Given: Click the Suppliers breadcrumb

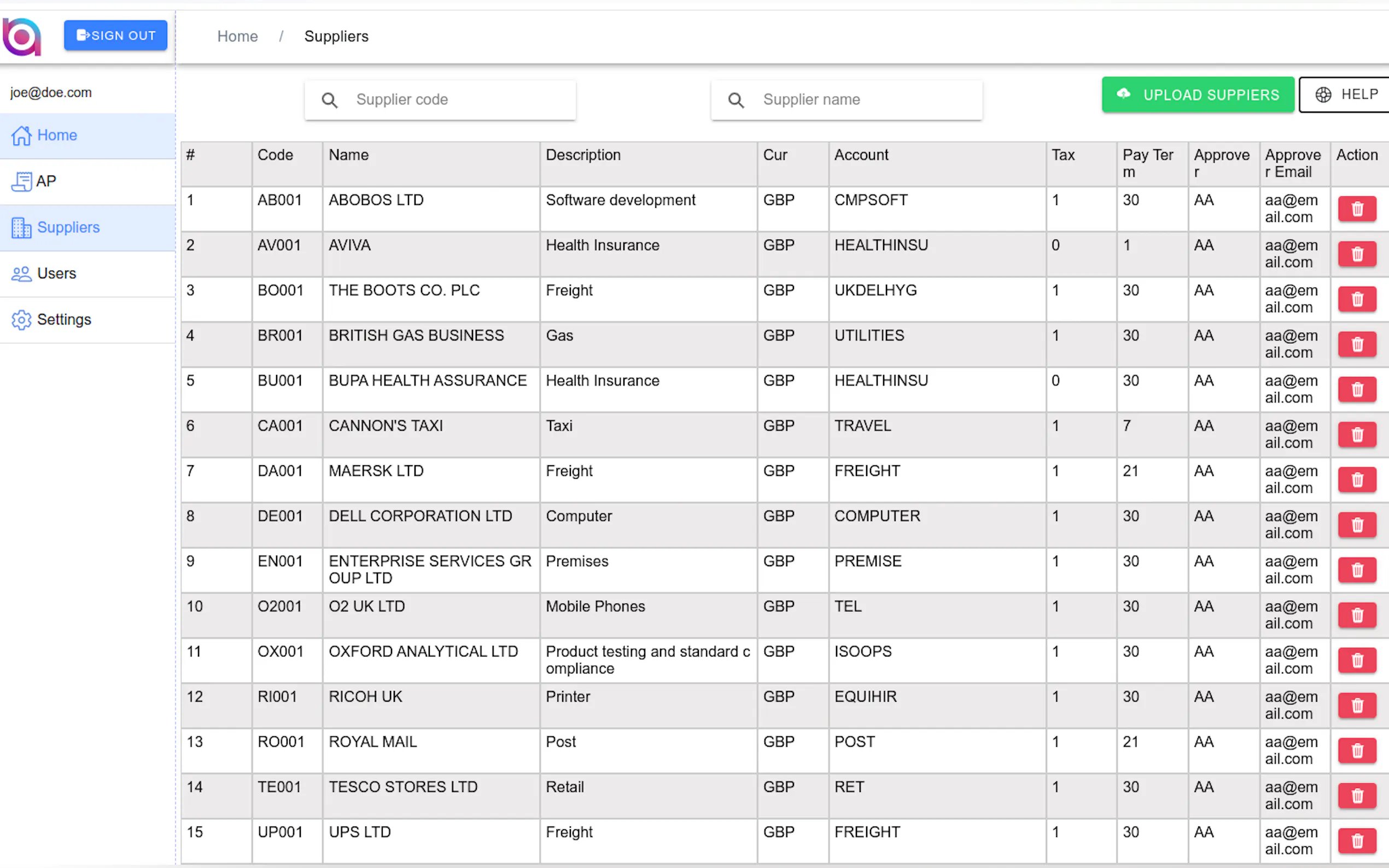Looking at the screenshot, I should coord(336,36).
